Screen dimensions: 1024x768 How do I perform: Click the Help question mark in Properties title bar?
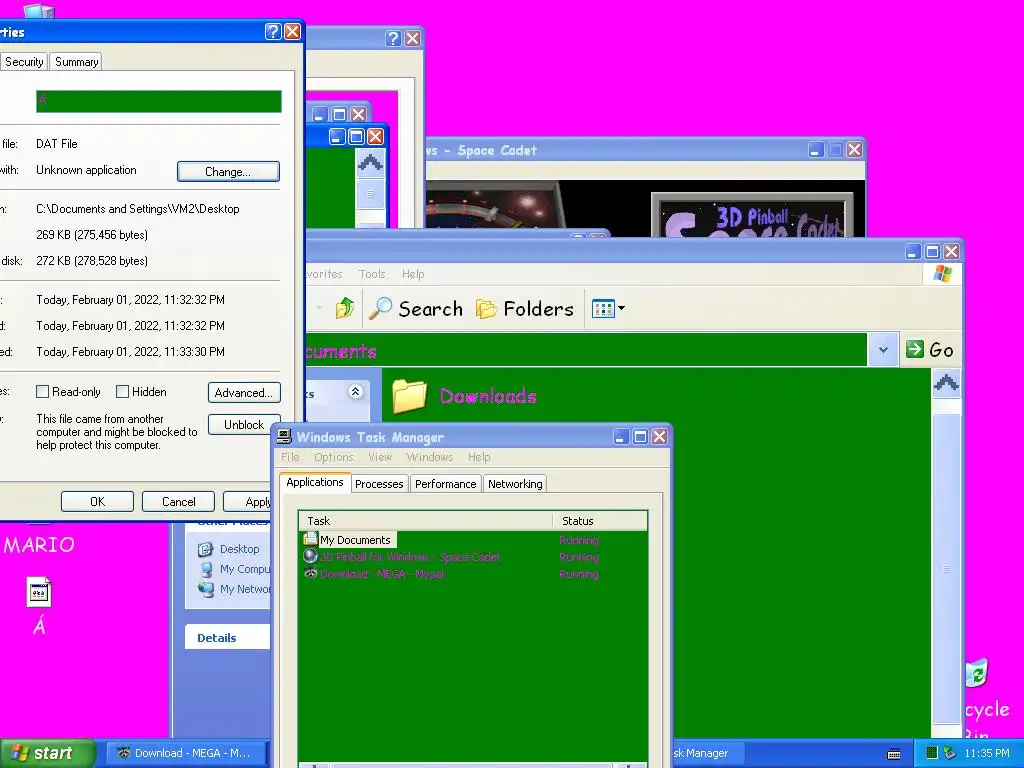[273, 31]
